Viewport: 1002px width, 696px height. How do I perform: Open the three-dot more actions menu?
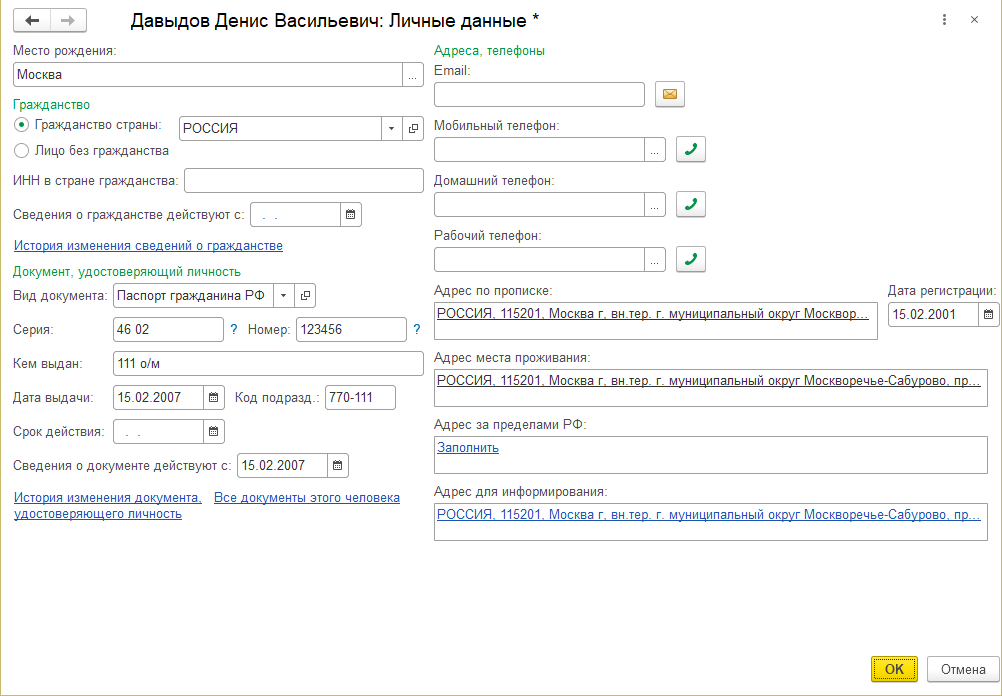coord(945,20)
